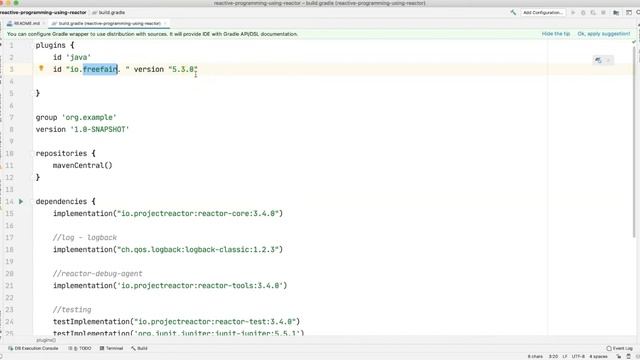The height and width of the screenshot is (360, 640).
Task: Click Ok, apply suggestion! link
Action: [604, 34]
